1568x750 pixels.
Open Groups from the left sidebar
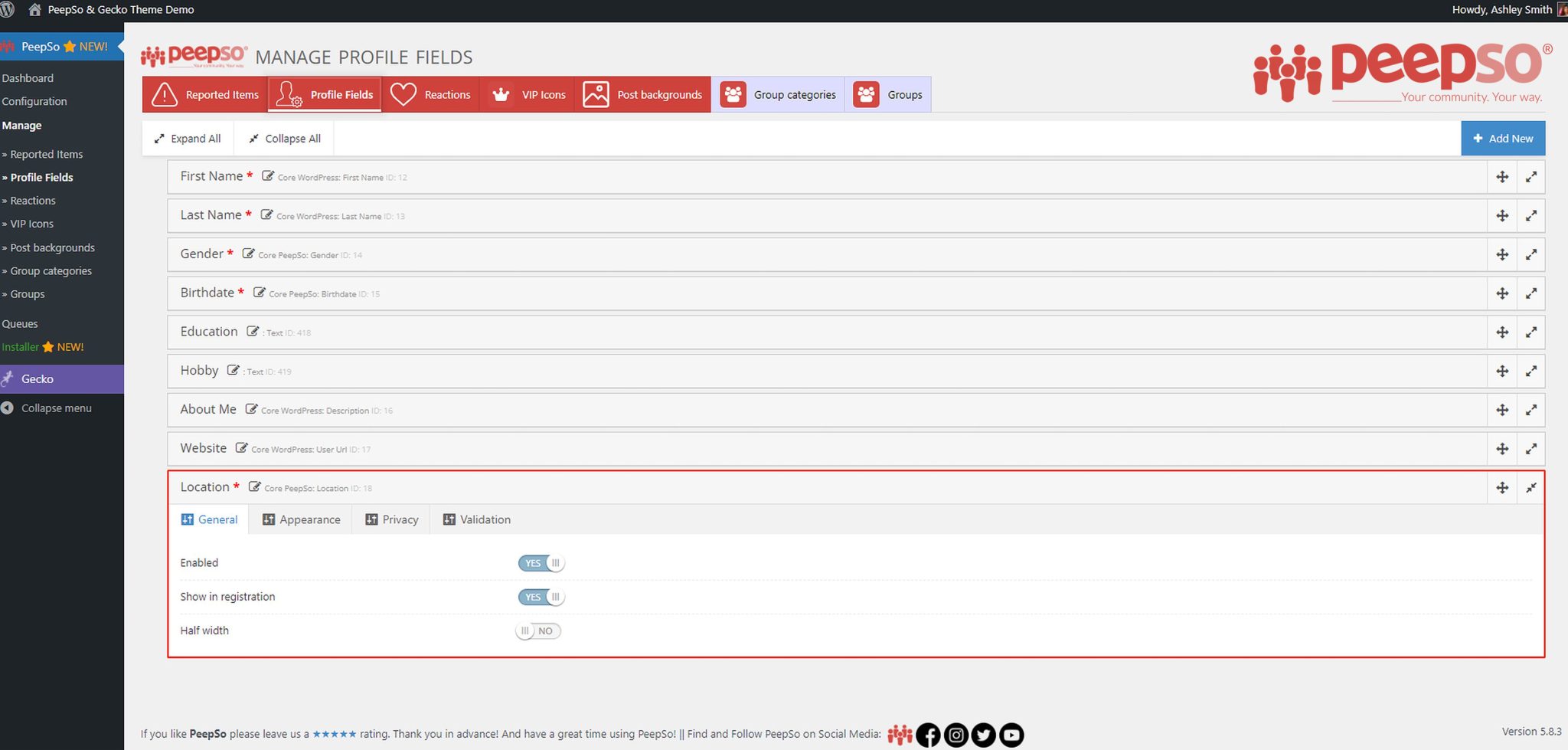click(26, 294)
